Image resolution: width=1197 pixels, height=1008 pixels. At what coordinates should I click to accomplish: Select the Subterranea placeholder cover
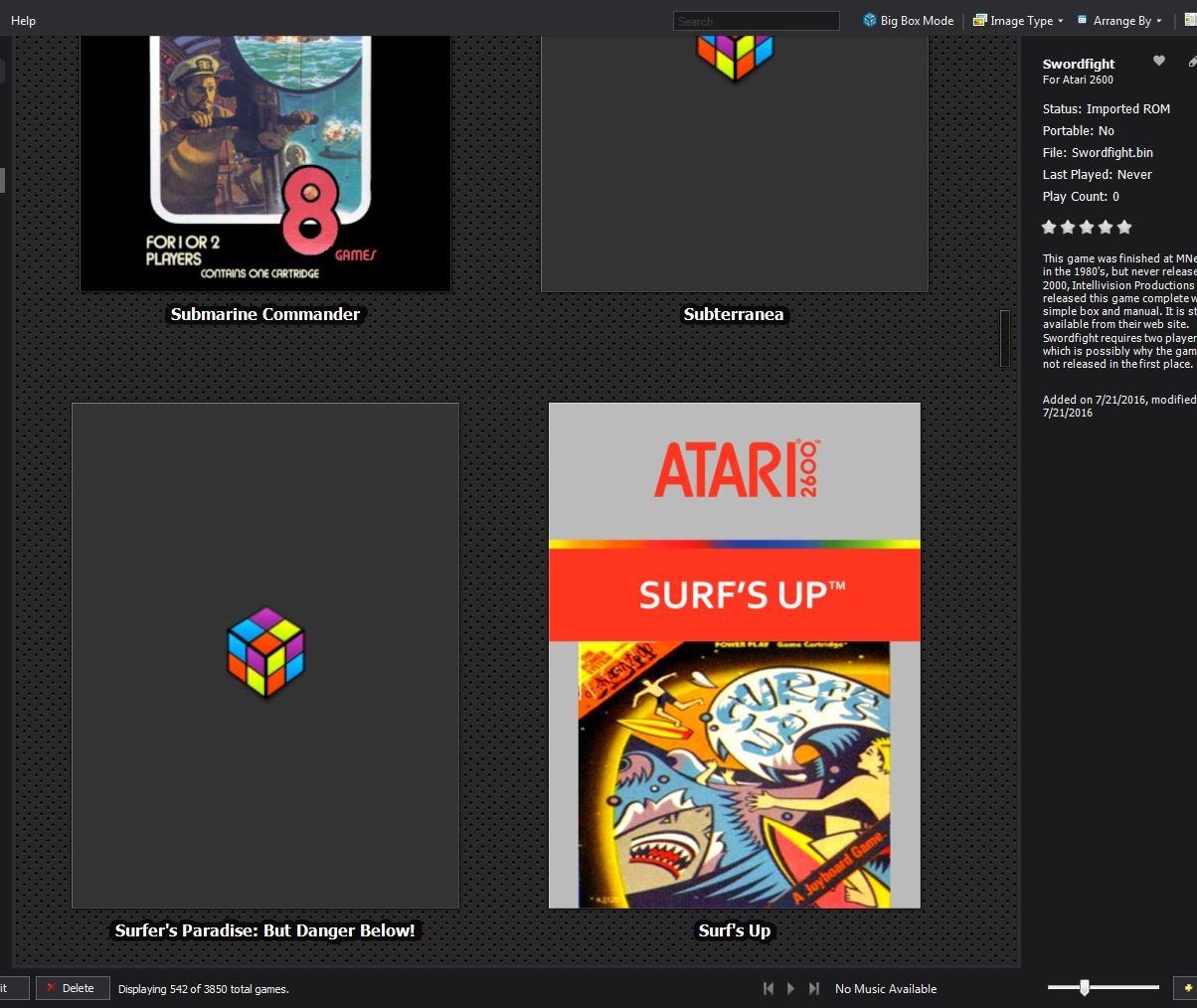[x=735, y=164]
